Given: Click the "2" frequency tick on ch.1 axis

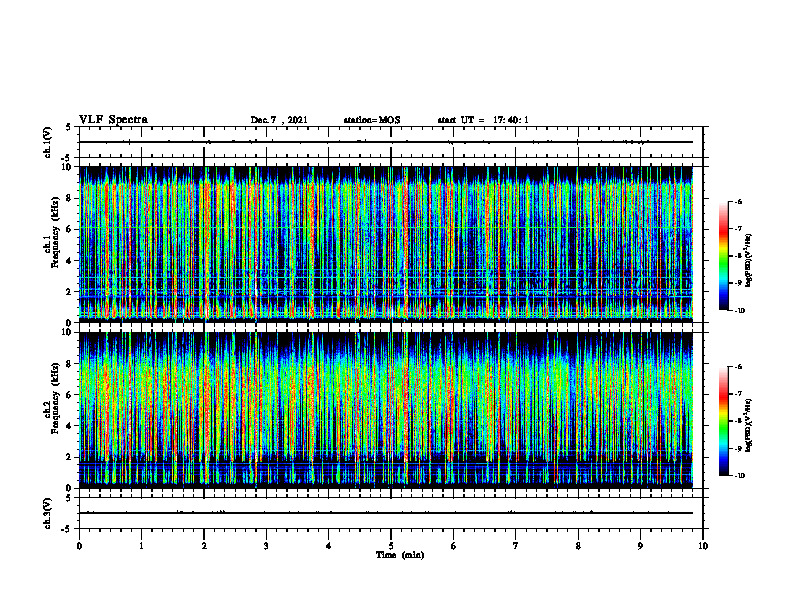Looking at the screenshot, I should pyautogui.click(x=71, y=291).
